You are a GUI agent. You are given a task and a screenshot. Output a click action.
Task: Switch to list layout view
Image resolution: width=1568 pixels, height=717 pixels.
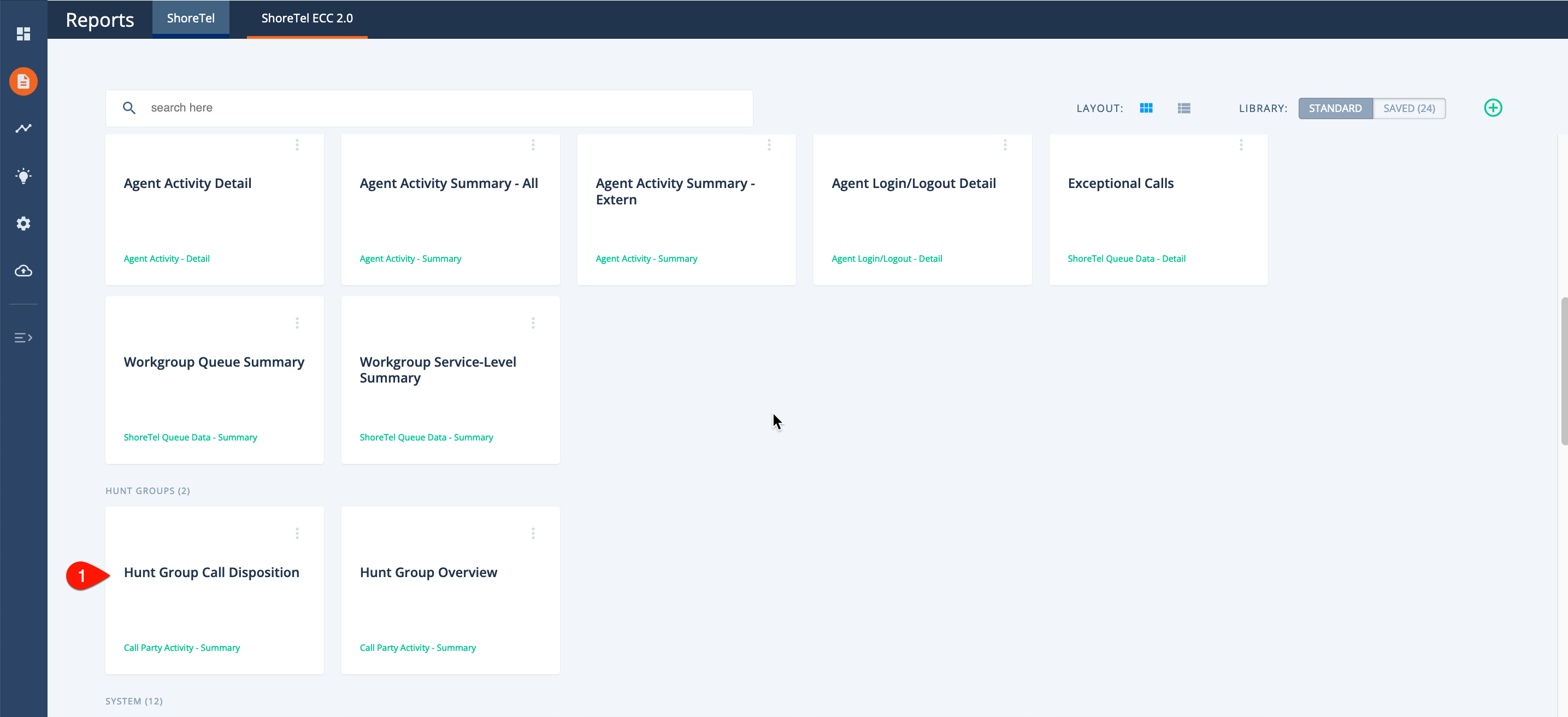[x=1184, y=108]
